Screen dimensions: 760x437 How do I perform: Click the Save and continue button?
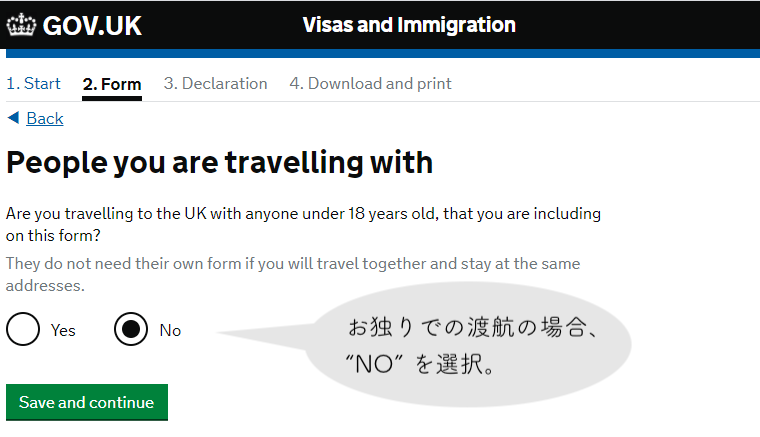pos(87,402)
